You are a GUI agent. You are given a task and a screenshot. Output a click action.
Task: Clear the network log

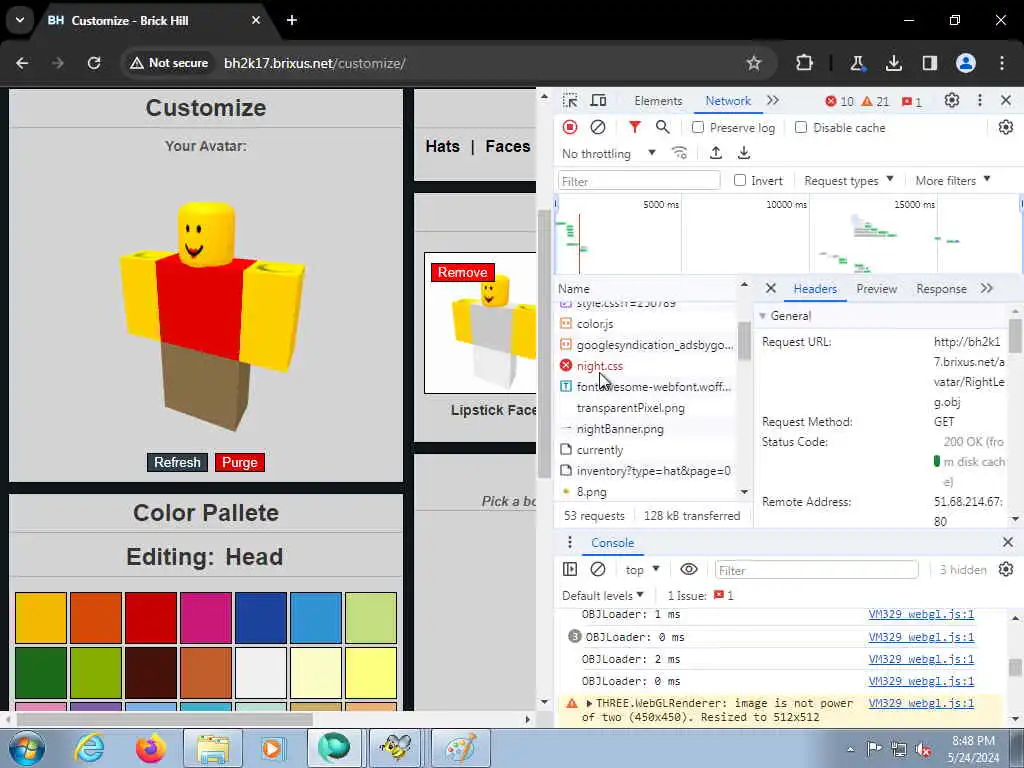coord(598,127)
